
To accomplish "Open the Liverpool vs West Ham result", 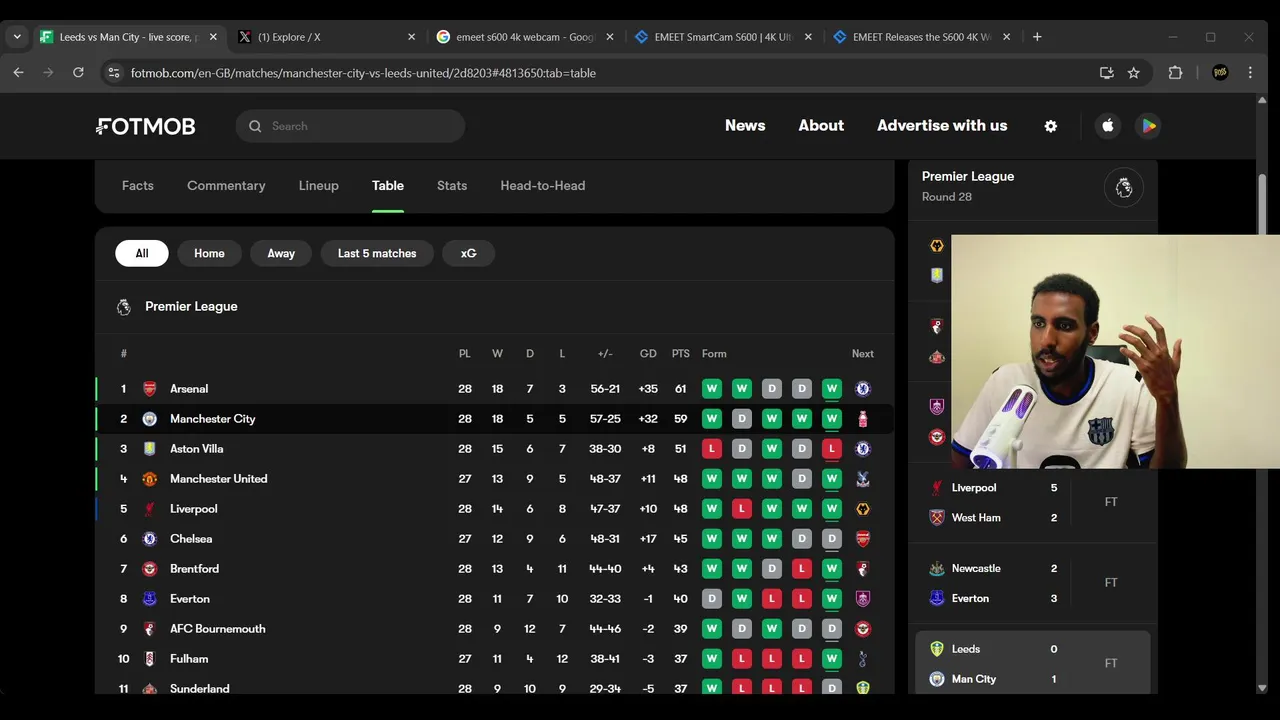I will pyautogui.click(x=1033, y=503).
